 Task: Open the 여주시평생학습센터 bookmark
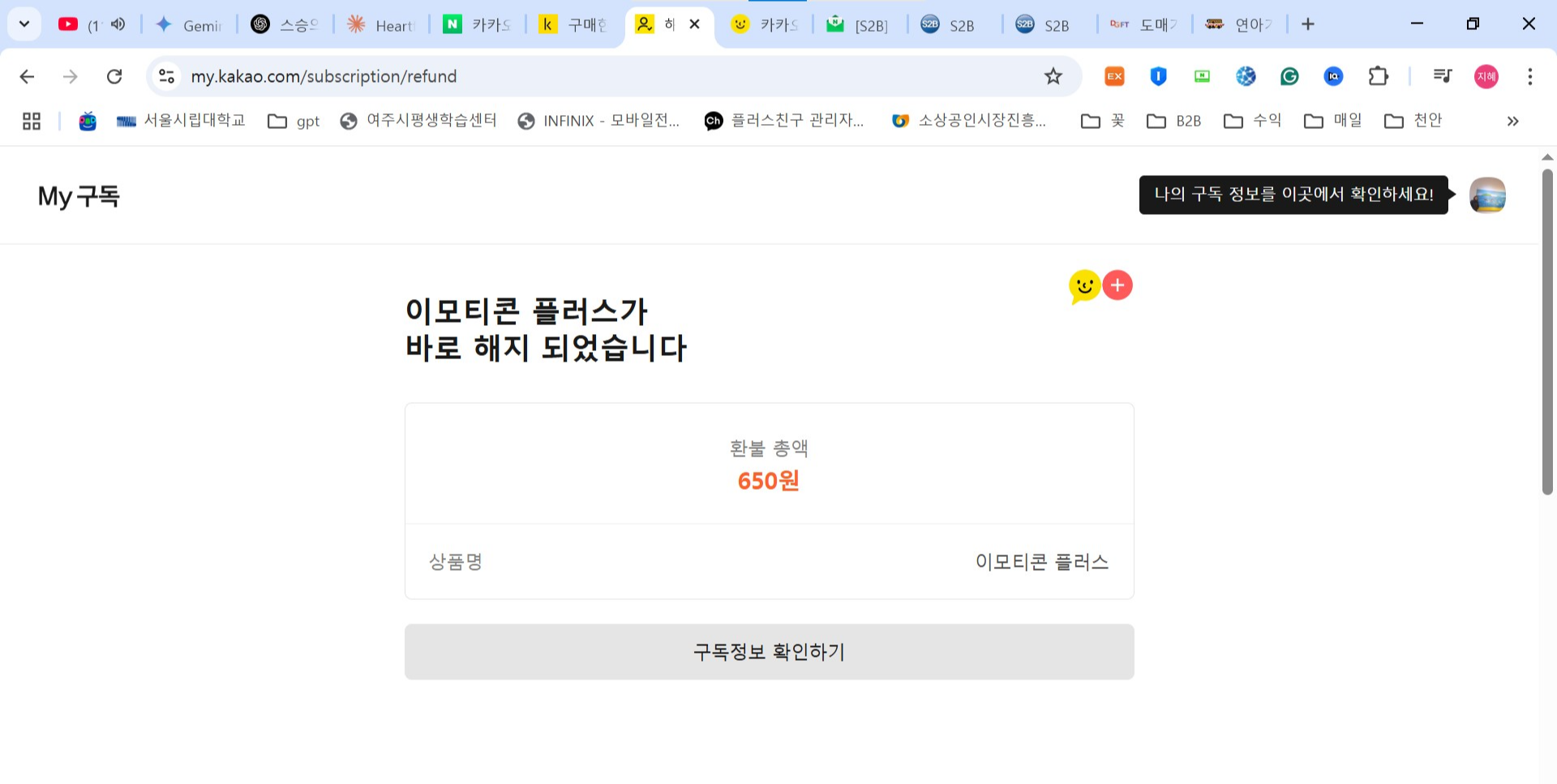418,121
